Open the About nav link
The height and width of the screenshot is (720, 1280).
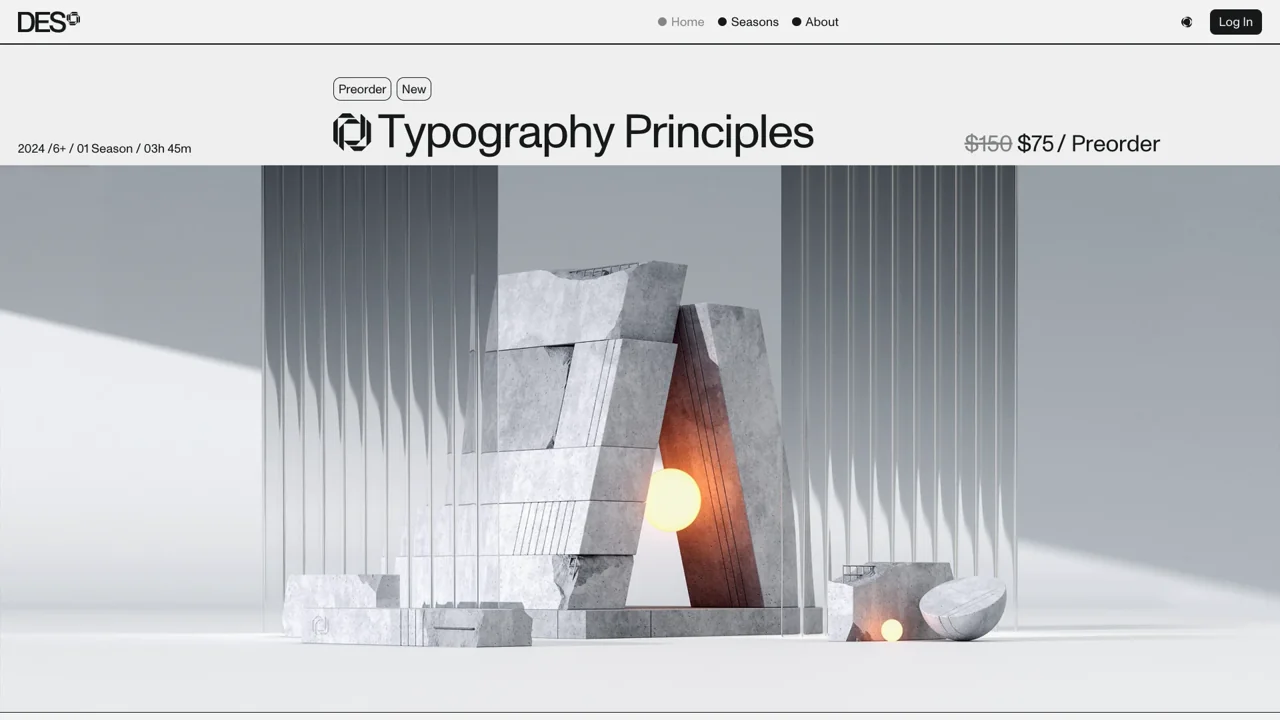coord(815,22)
